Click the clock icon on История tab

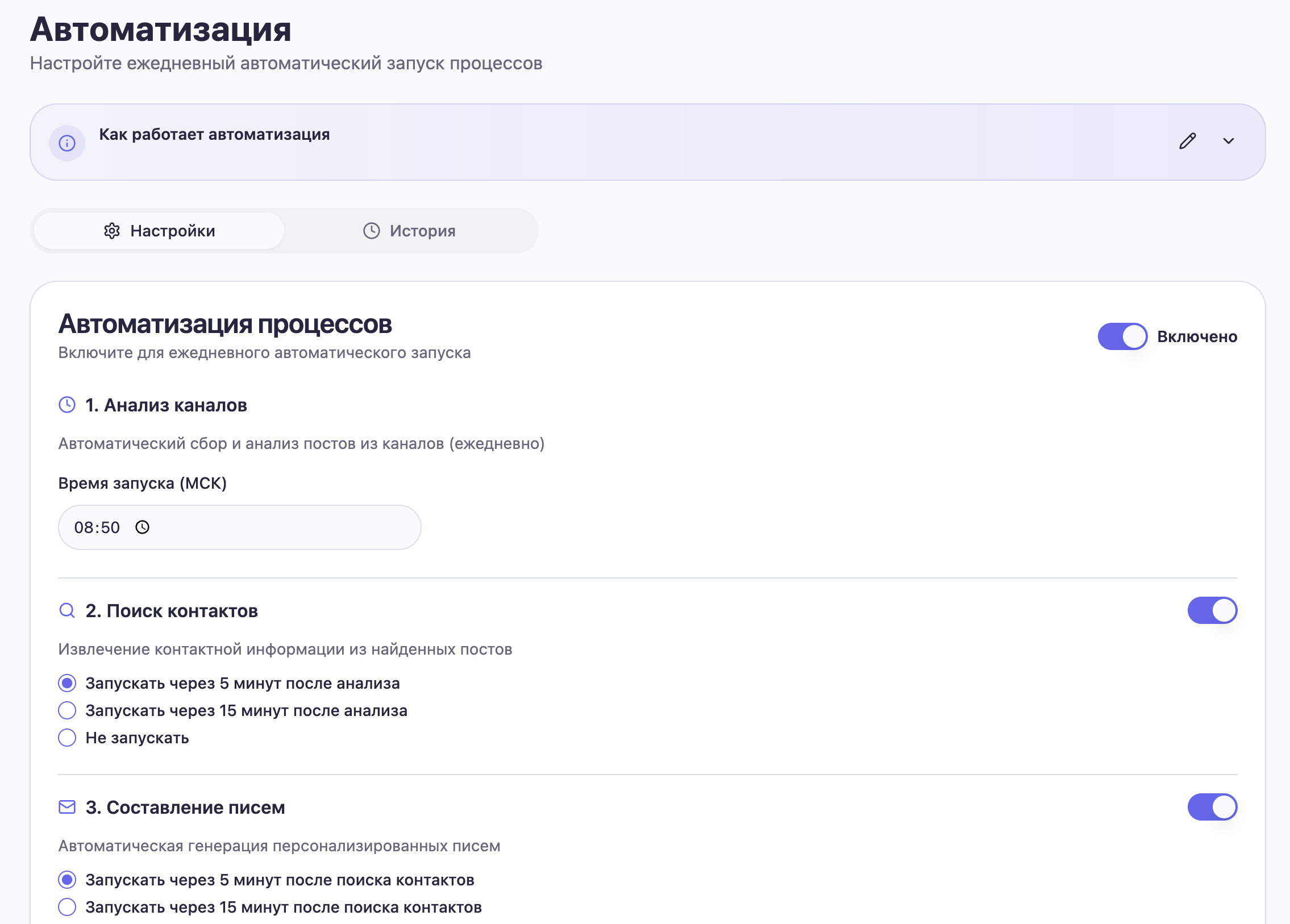click(x=372, y=231)
